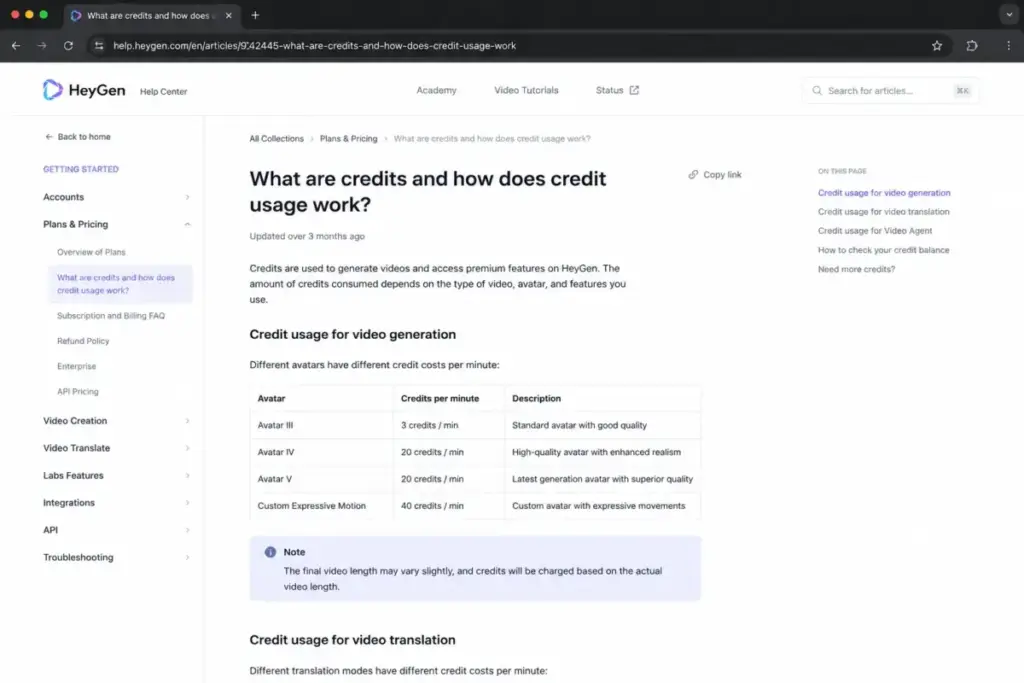Jump to Need more credits? section

pyautogui.click(x=856, y=269)
